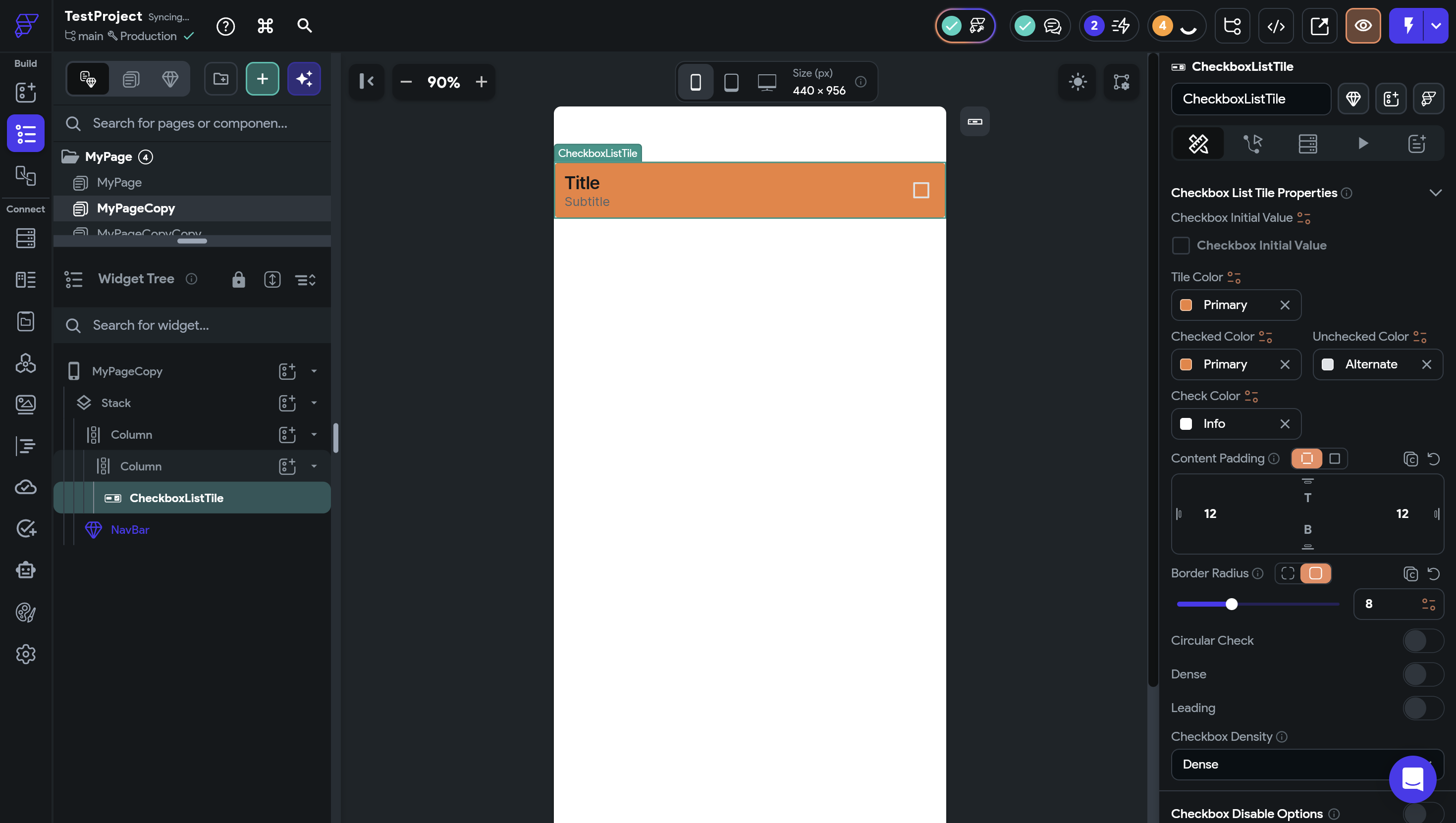Switch to the Actions tab in properties panel
This screenshot has width=1456, height=823.
1253,144
